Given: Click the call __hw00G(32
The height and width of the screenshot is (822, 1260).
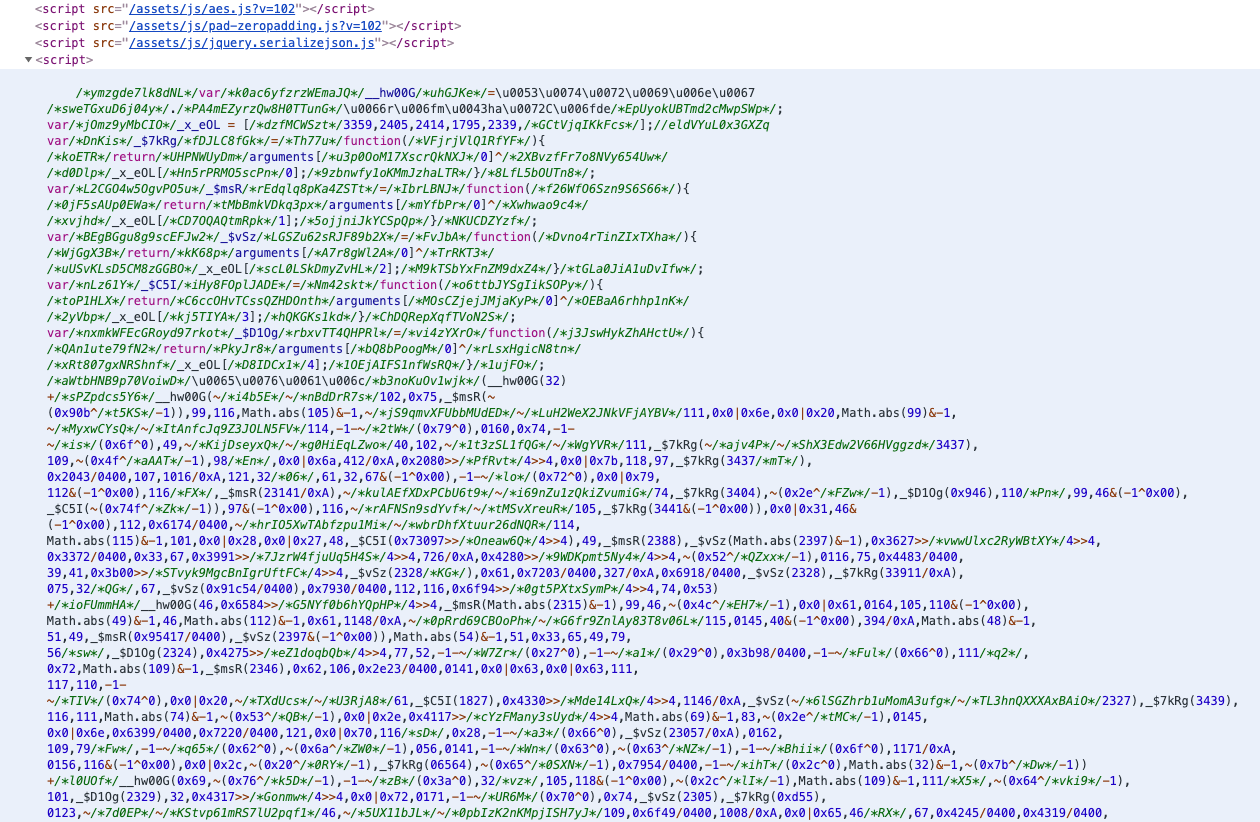Looking at the screenshot, I should [x=525, y=381].
